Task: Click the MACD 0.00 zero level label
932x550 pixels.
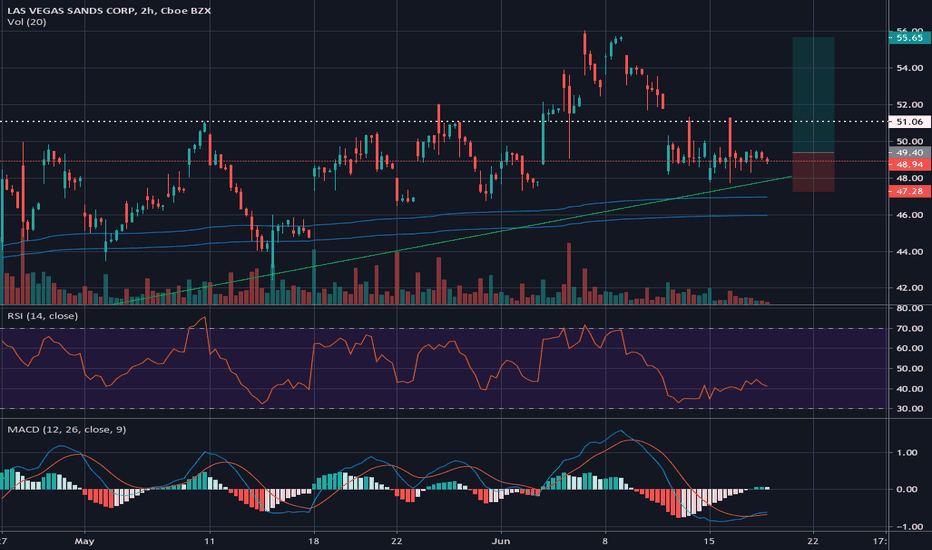Action: (909, 489)
